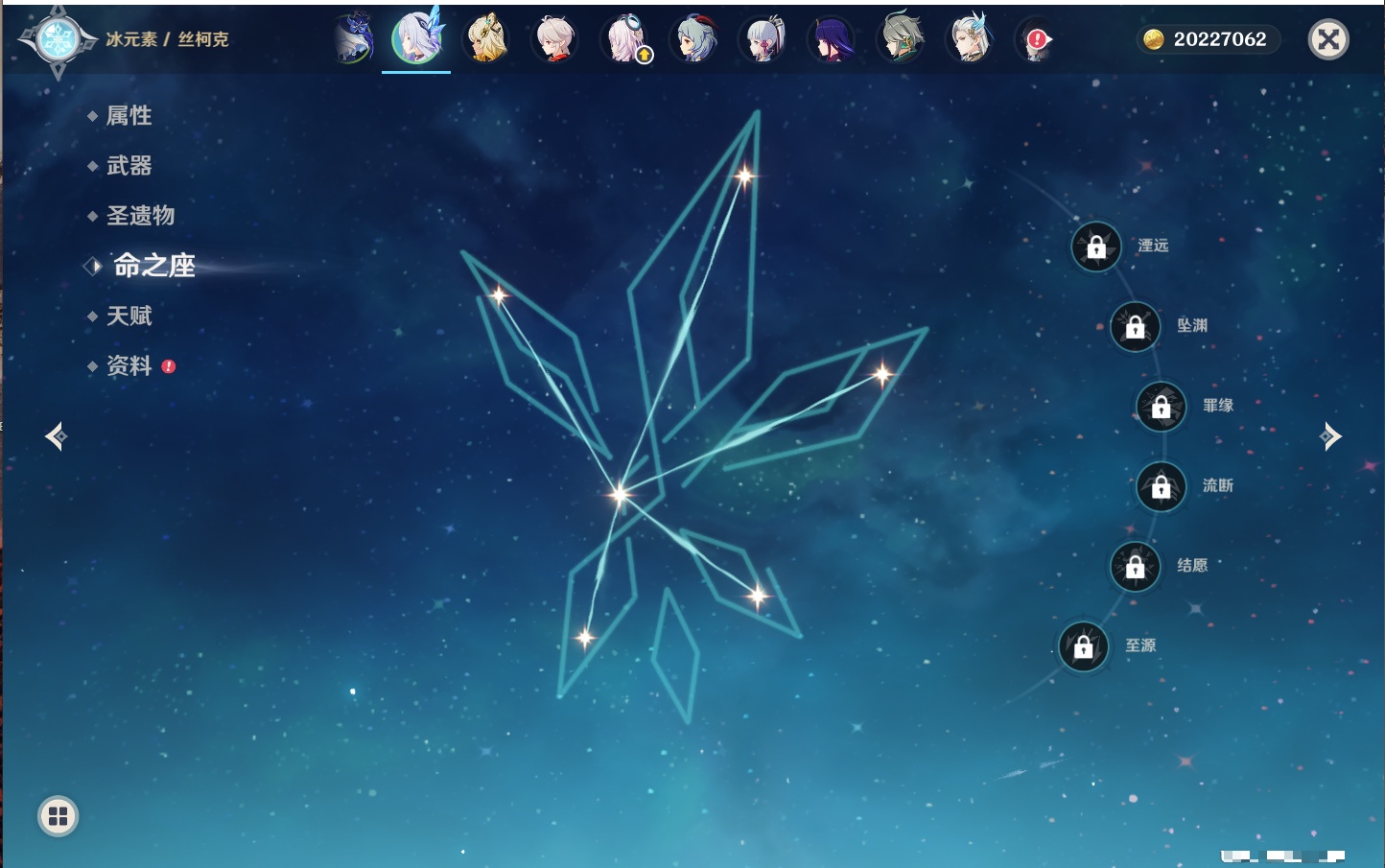Open the locked 结愿 constellation node
This screenshot has height=868, width=1385.
click(1136, 567)
